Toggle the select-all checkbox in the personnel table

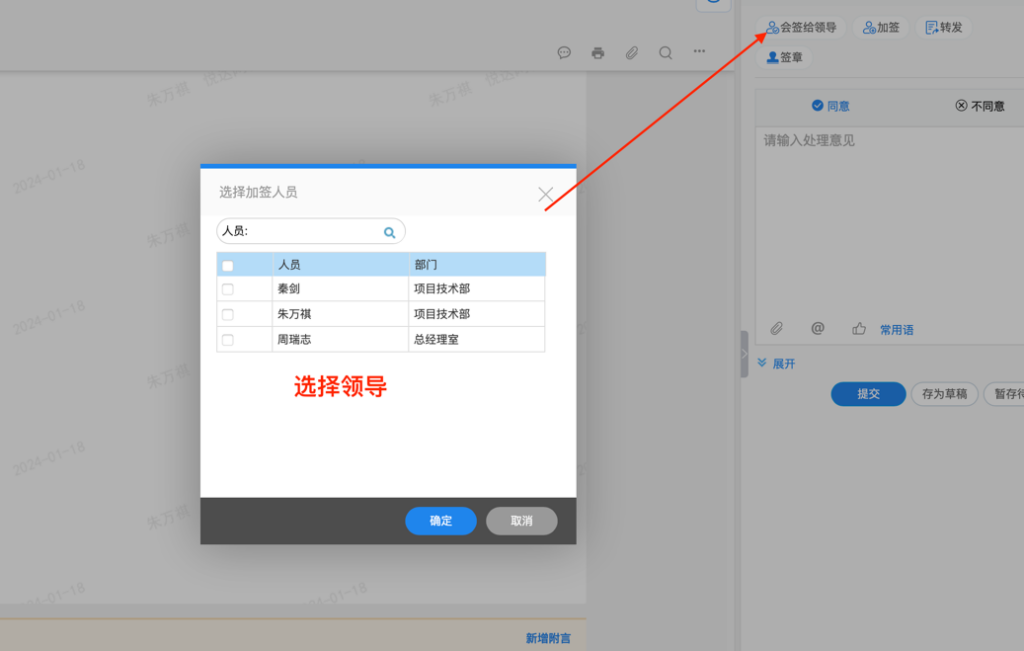tap(228, 263)
